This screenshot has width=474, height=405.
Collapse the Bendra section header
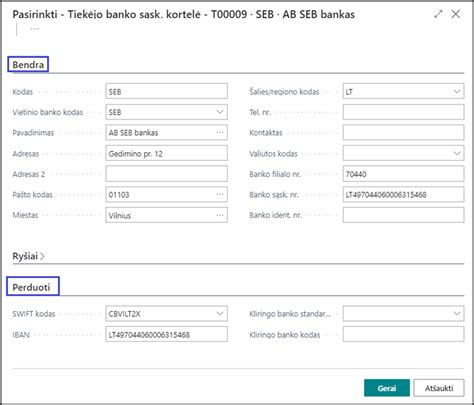coord(28,64)
